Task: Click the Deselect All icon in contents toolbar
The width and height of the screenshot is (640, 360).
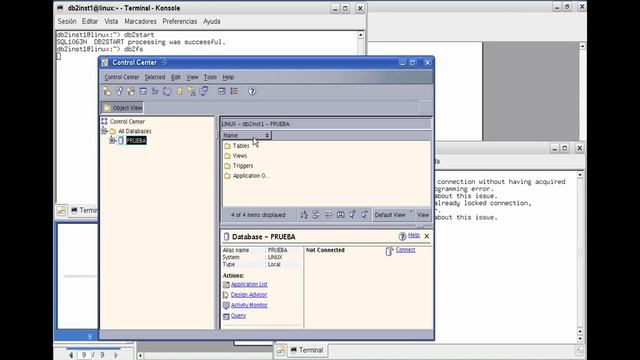Action: (x=365, y=215)
